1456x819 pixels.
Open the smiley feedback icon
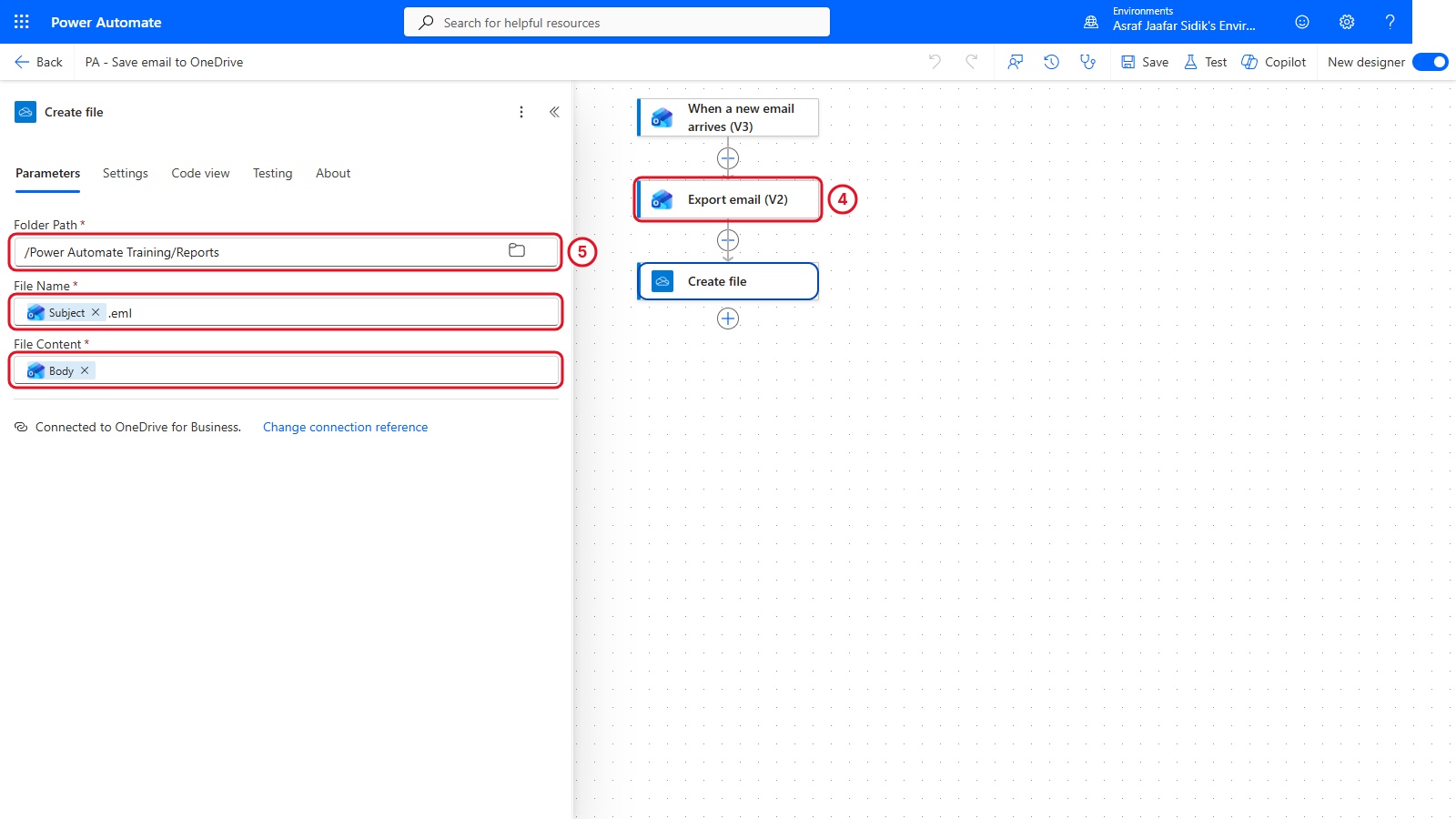tap(1302, 22)
